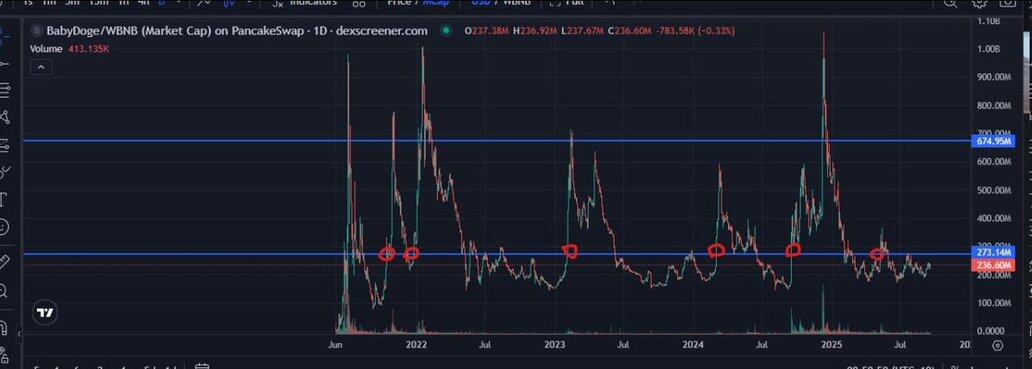
Task: Click the BabyDoge/WBNB chart title
Action: (x=236, y=30)
